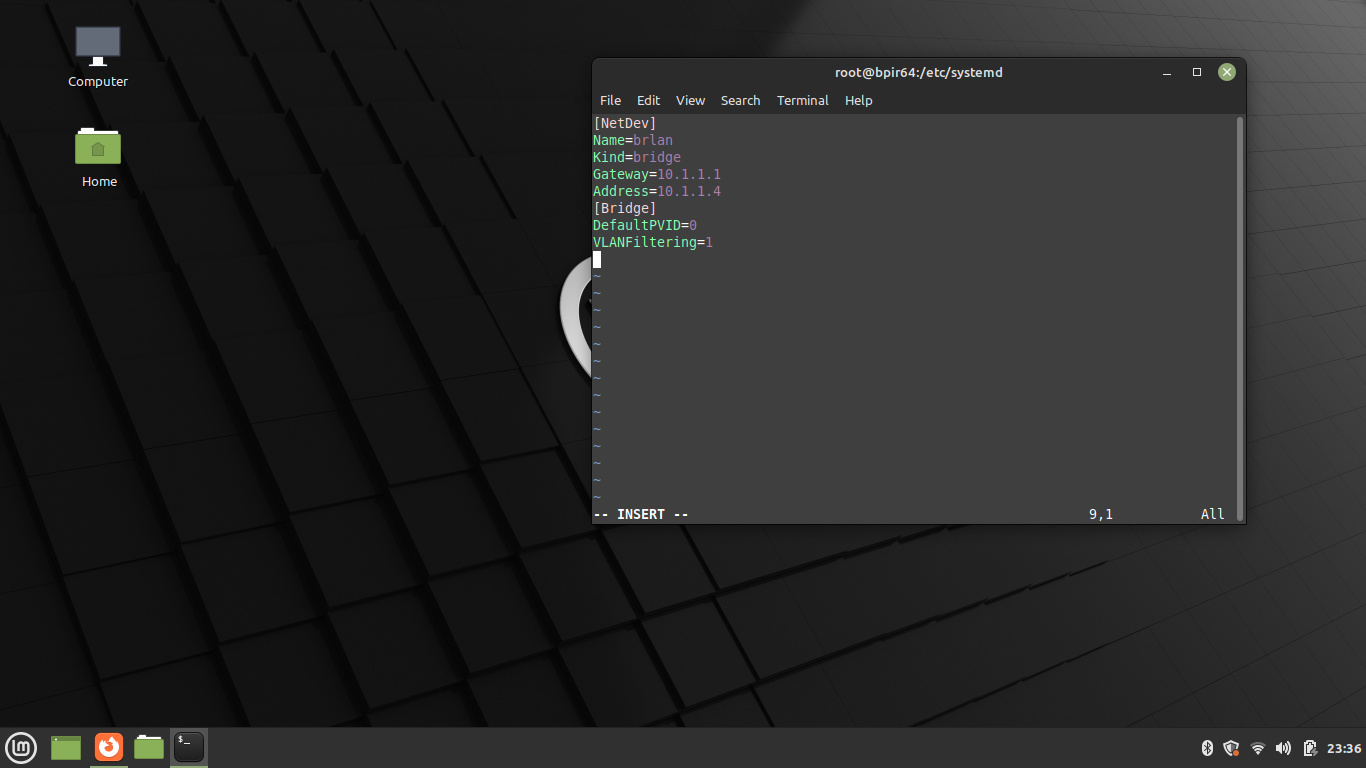Click the VLANFiltering=1 line
This screenshot has height=768, width=1366.
[653, 242]
